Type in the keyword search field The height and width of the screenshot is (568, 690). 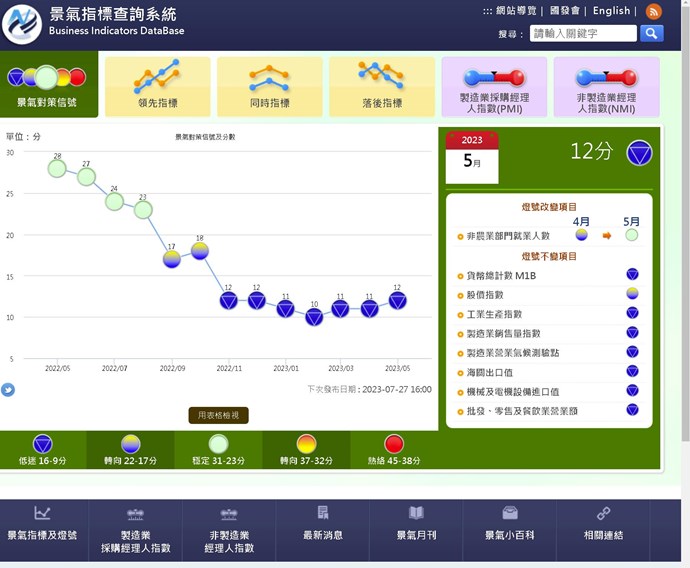[x=583, y=33]
